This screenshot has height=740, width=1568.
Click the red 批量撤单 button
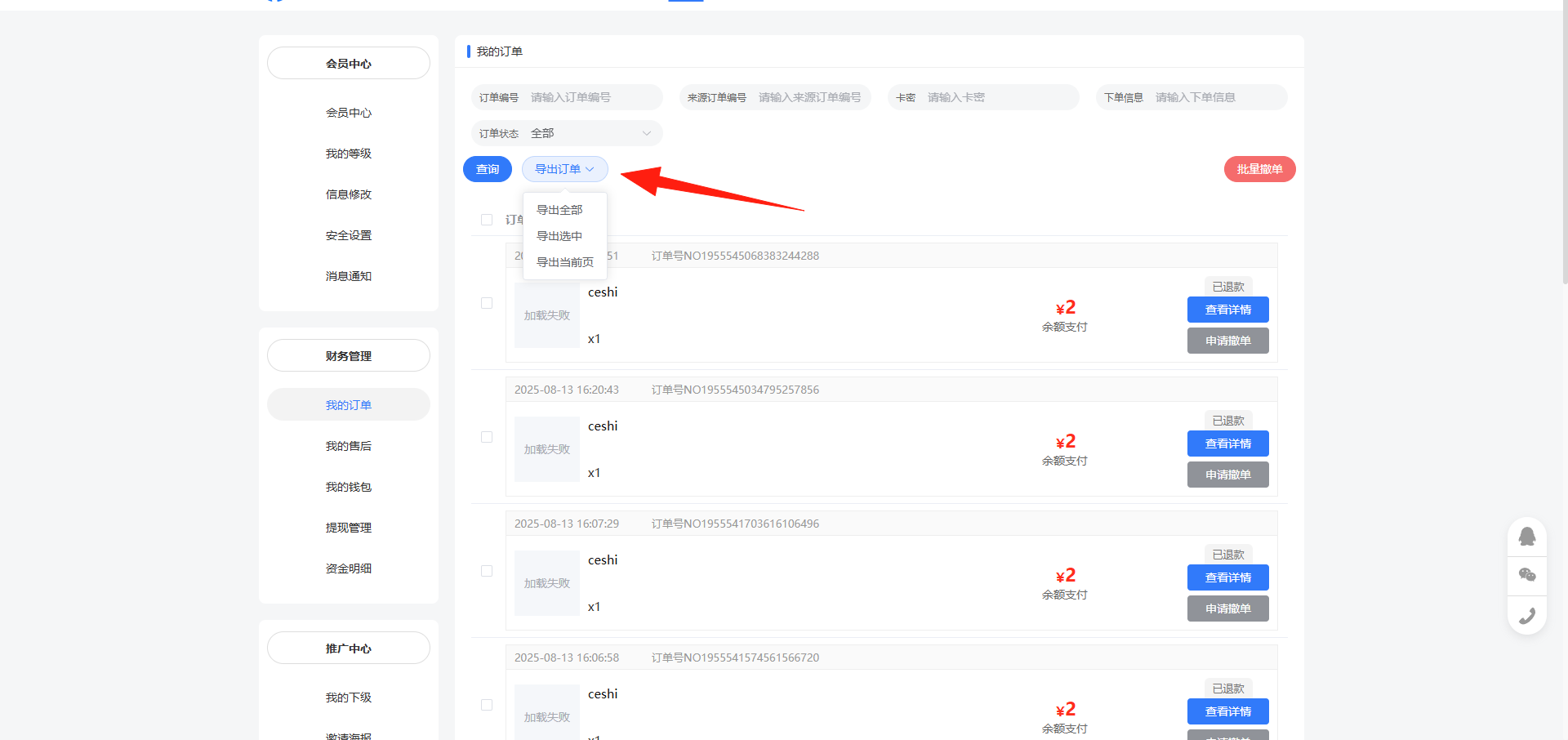point(1259,169)
